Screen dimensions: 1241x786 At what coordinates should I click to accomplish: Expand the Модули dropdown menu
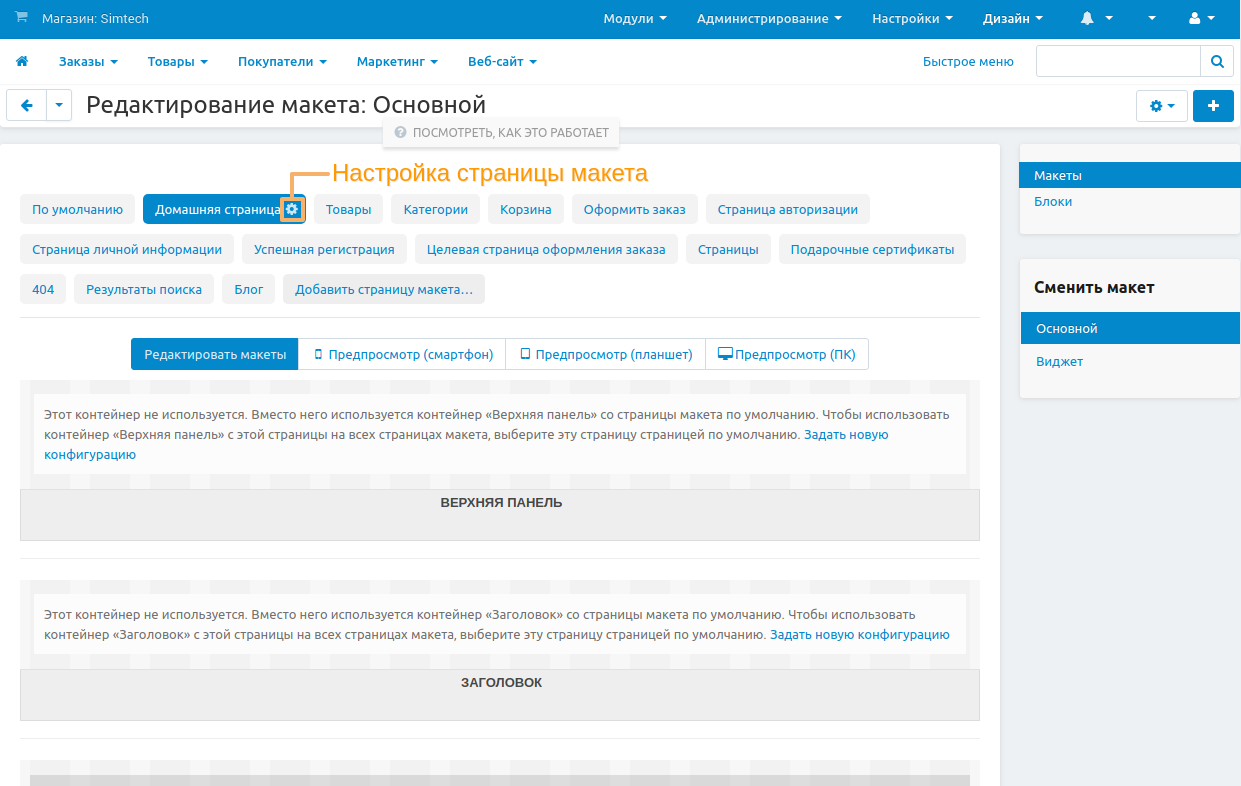(x=635, y=19)
